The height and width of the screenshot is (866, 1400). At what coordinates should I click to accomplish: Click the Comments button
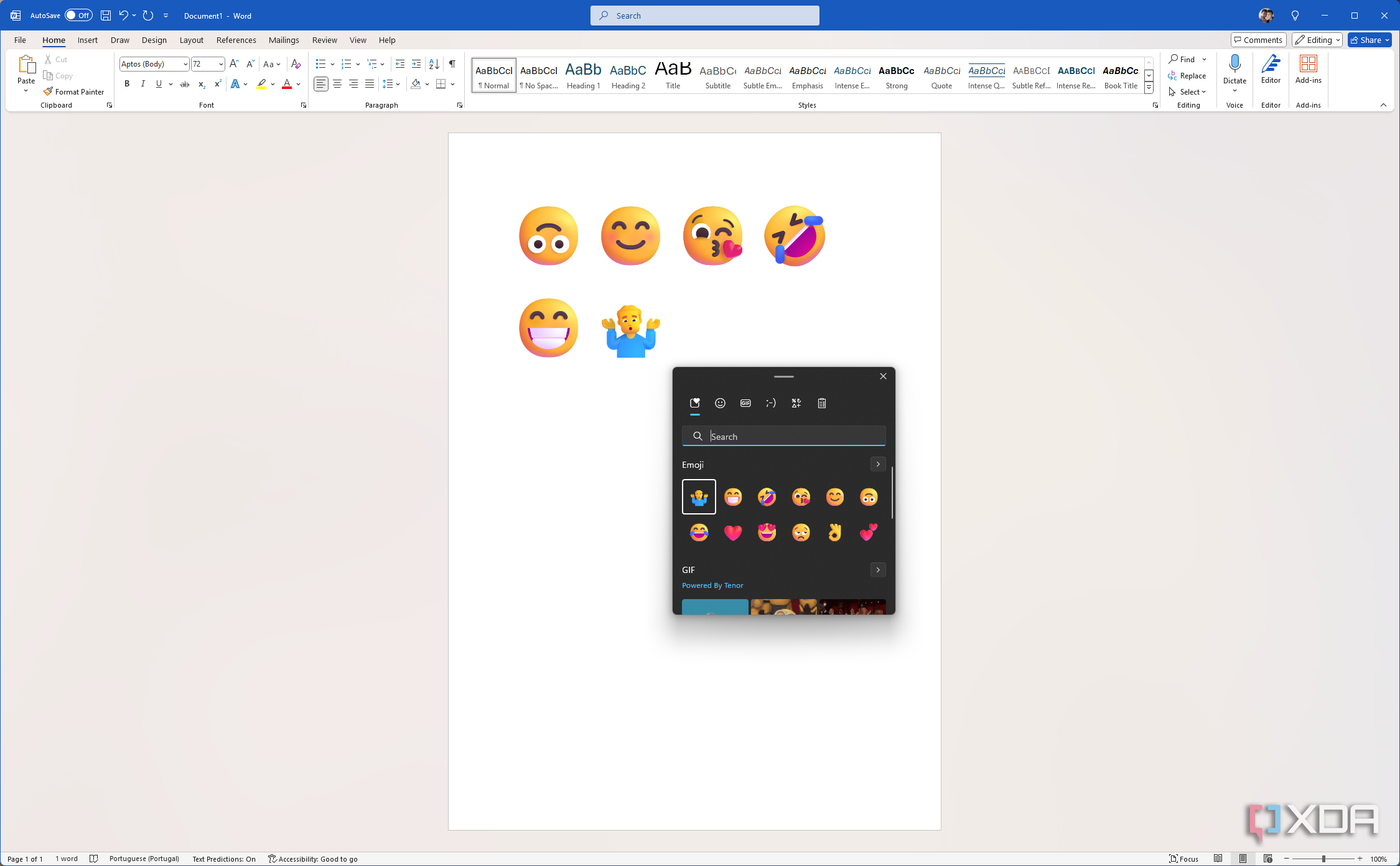pos(1258,40)
